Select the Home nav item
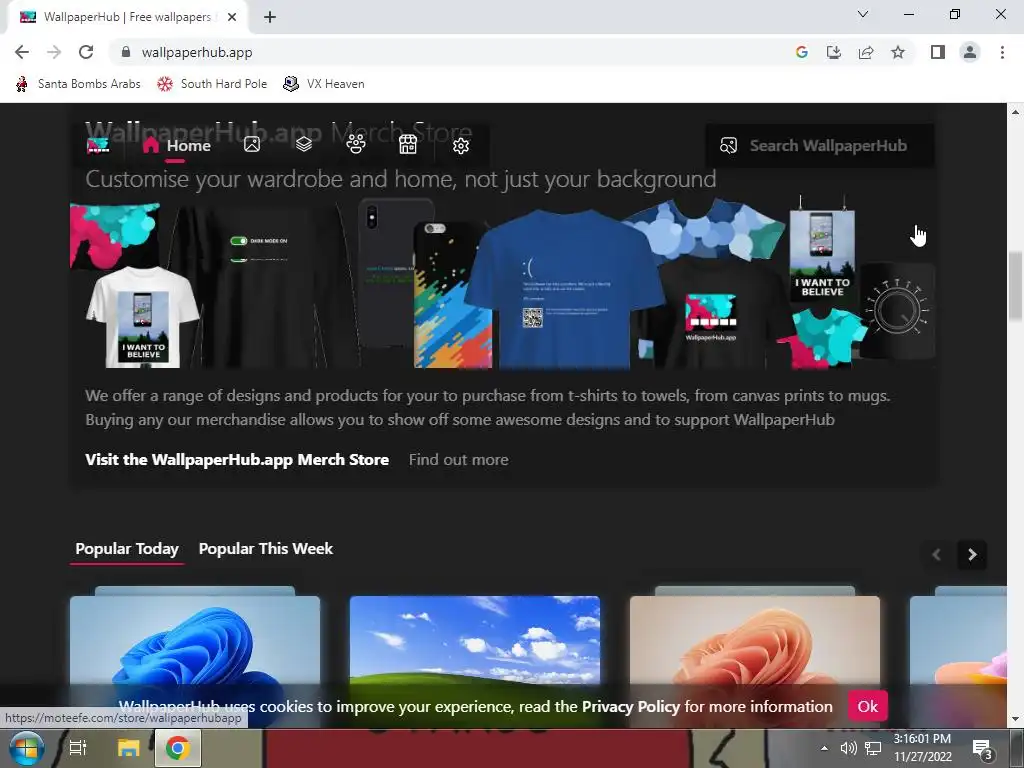Viewport: 1024px width, 768px height. point(177,145)
